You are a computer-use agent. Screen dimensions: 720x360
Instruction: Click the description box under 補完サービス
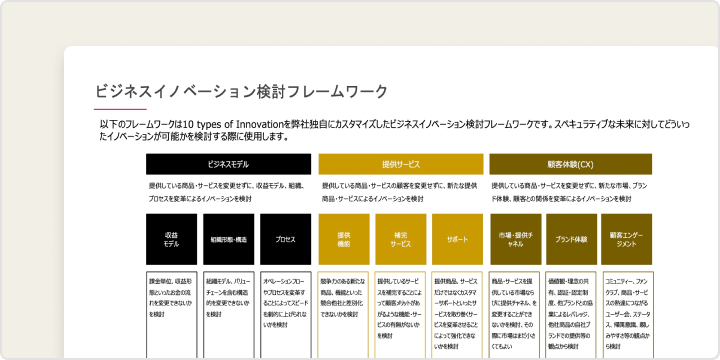click(x=400, y=315)
